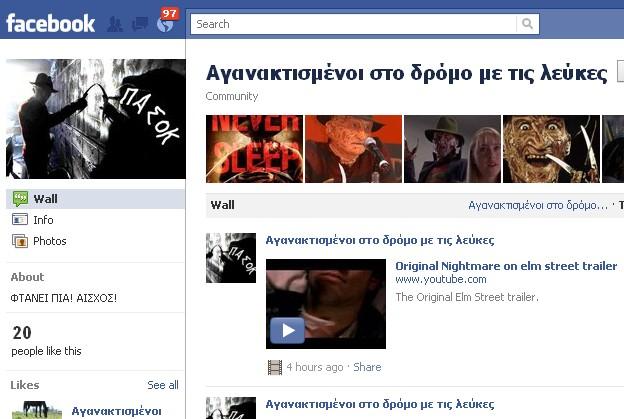Viewport: 624px width, 419px height.
Task: Open the Freddy with blonde woman thumbnail
Action: coord(452,149)
